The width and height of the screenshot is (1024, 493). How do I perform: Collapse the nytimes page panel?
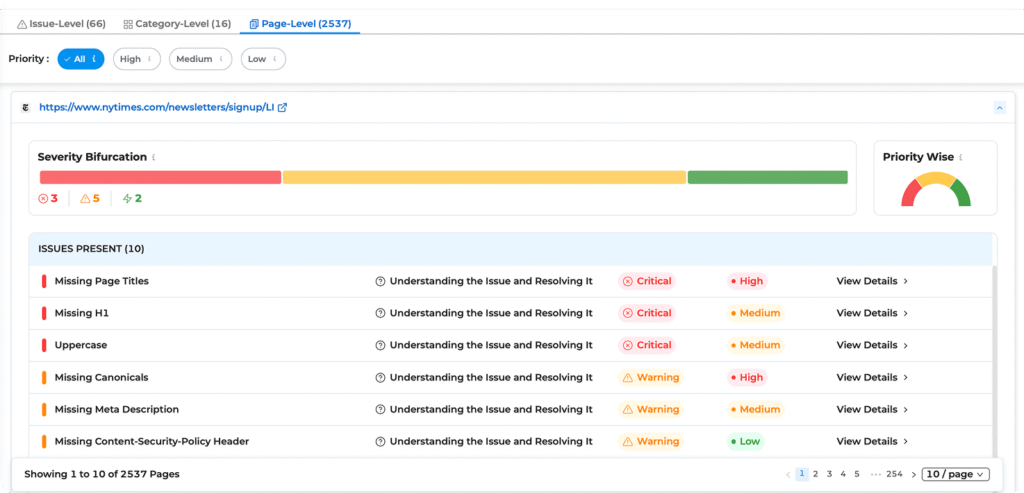[x=998, y=107]
